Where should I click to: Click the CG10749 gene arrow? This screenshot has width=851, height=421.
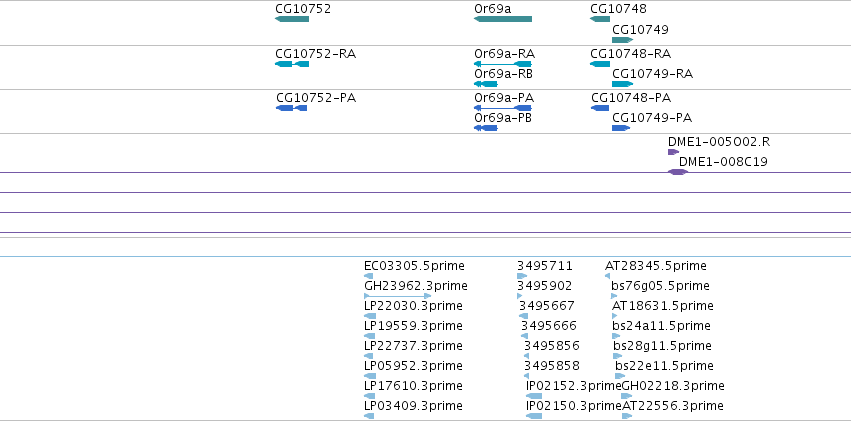tap(623, 40)
